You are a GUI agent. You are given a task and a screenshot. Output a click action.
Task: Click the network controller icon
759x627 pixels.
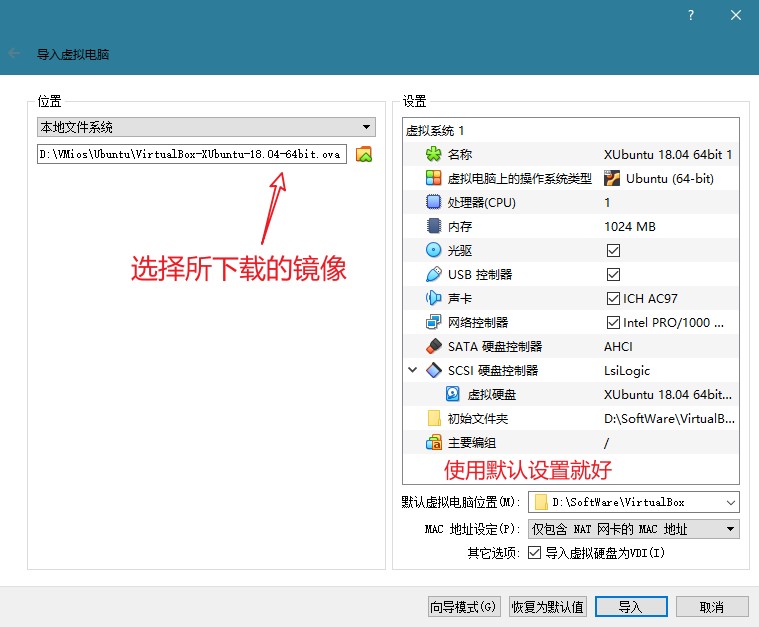[433, 322]
